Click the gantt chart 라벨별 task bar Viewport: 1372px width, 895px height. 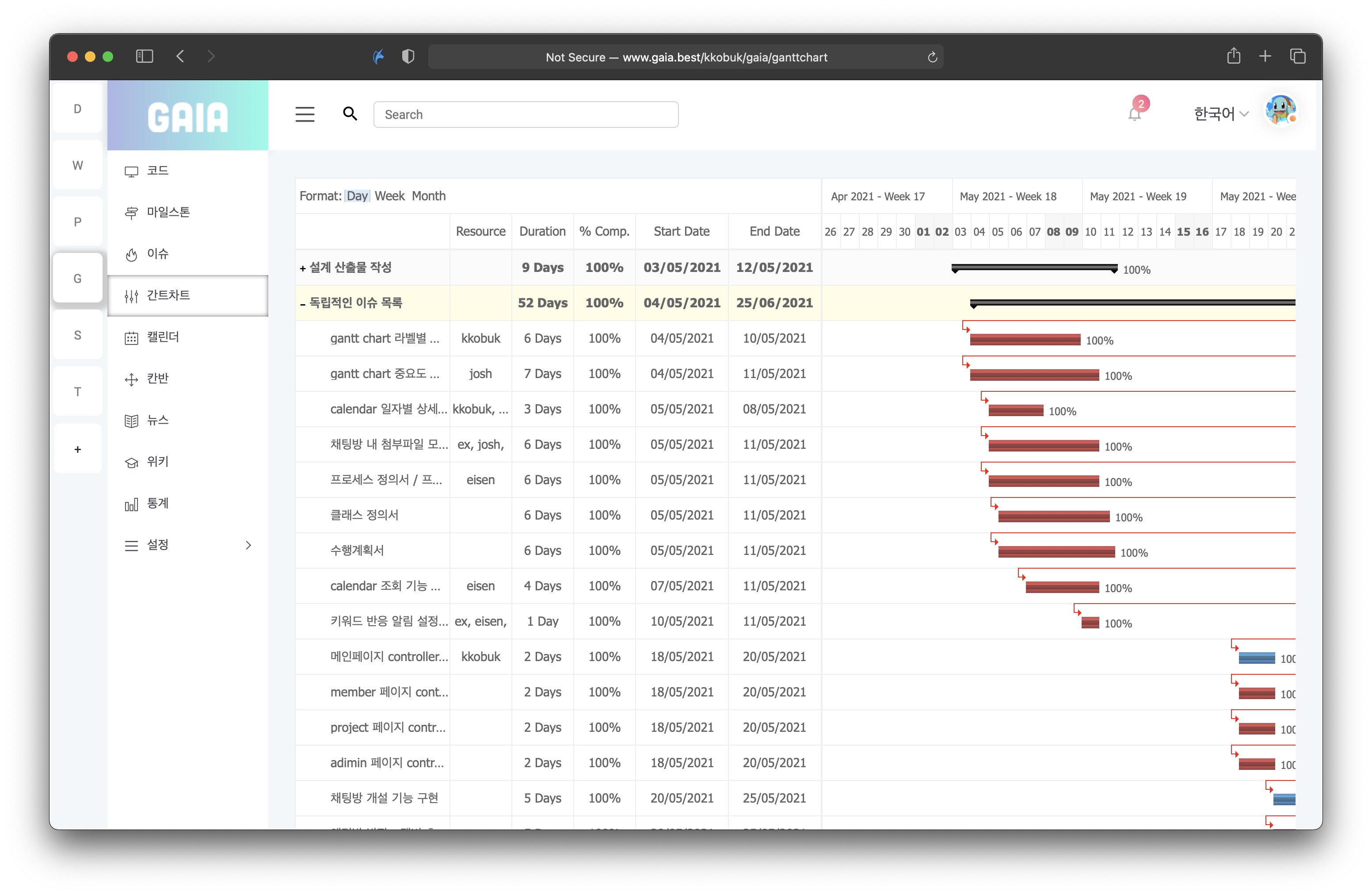coord(1025,340)
